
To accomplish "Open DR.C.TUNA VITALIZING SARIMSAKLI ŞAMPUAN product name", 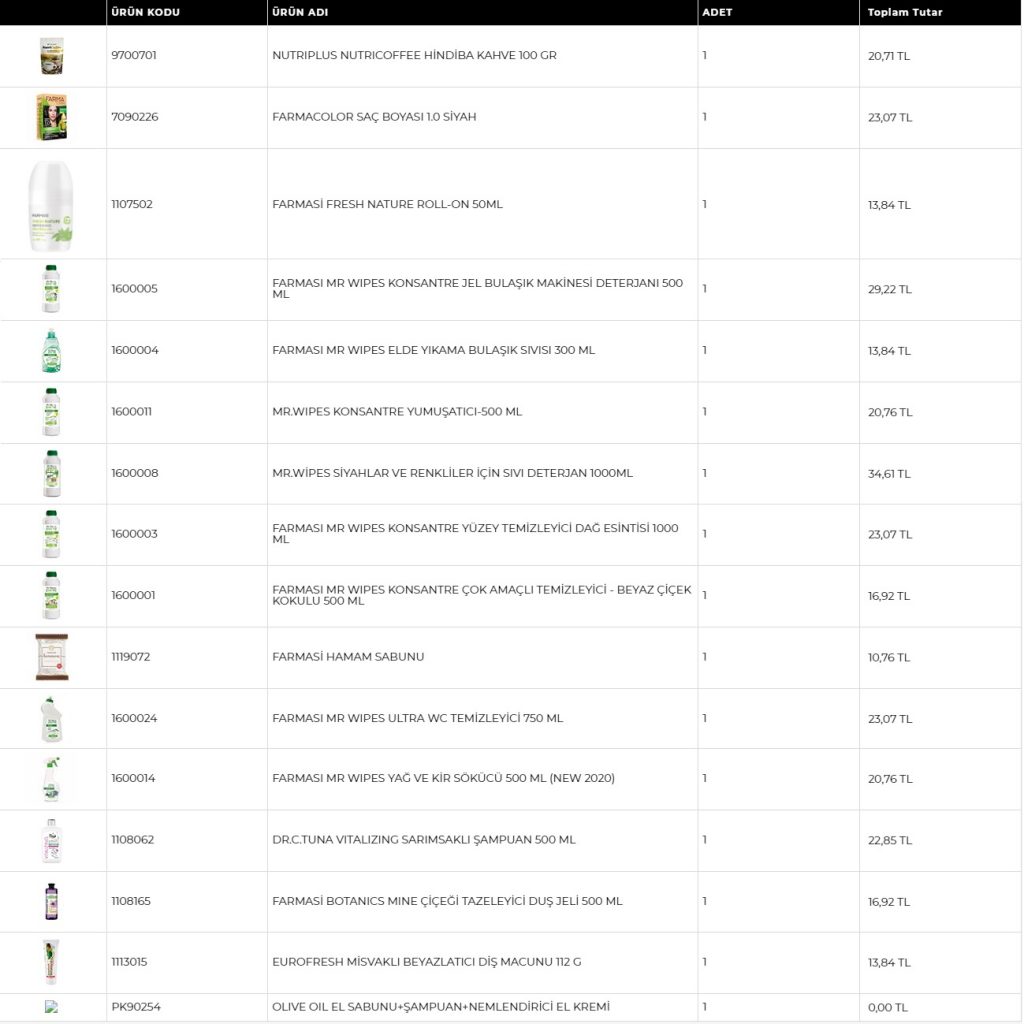I will (x=424, y=840).
